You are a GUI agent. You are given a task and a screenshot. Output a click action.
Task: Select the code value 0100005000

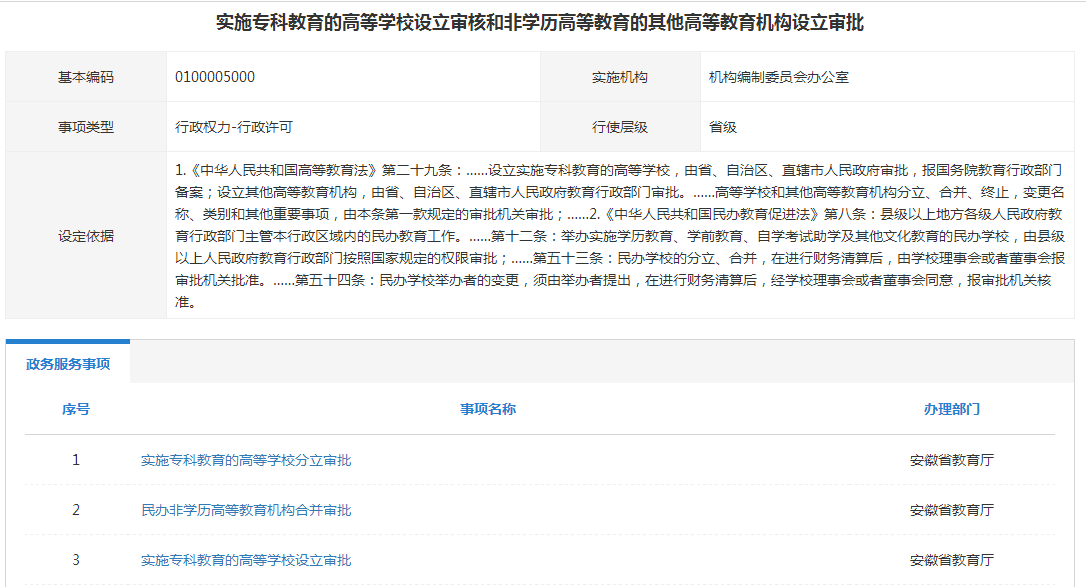pyautogui.click(x=215, y=77)
